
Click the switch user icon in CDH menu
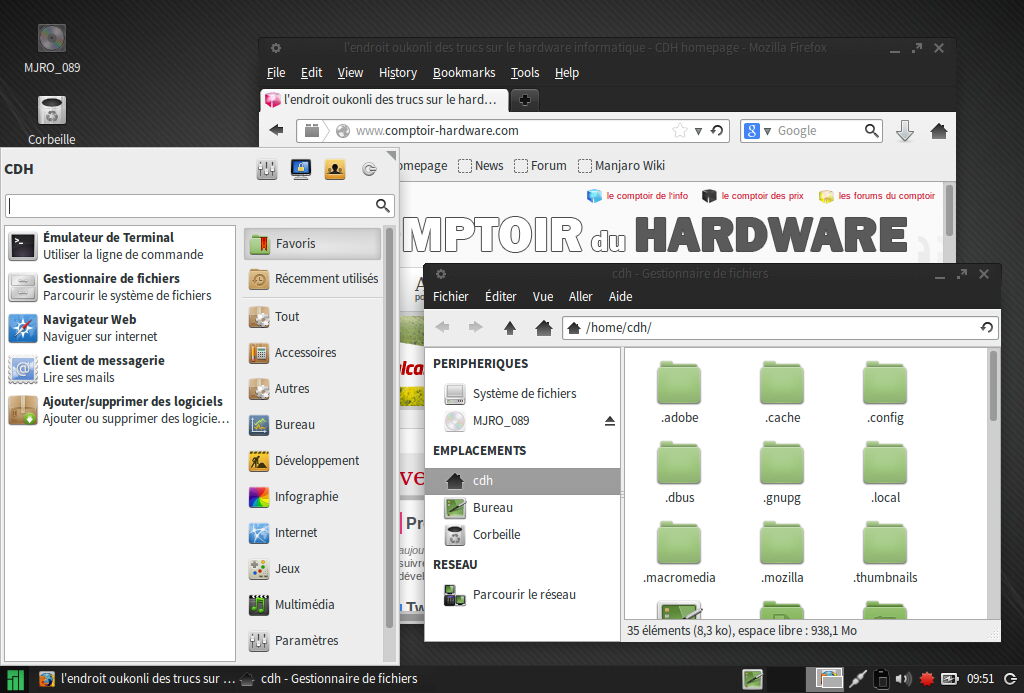(334, 170)
